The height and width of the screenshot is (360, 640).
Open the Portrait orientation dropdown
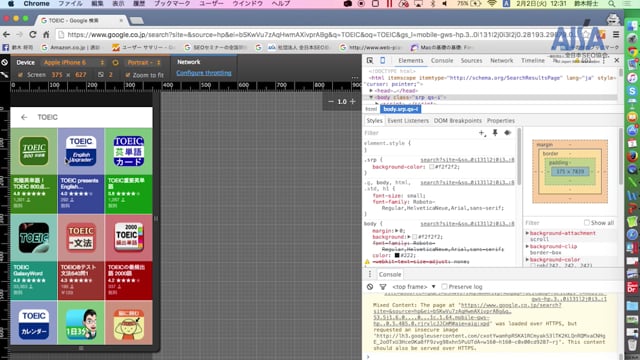click(x=144, y=62)
